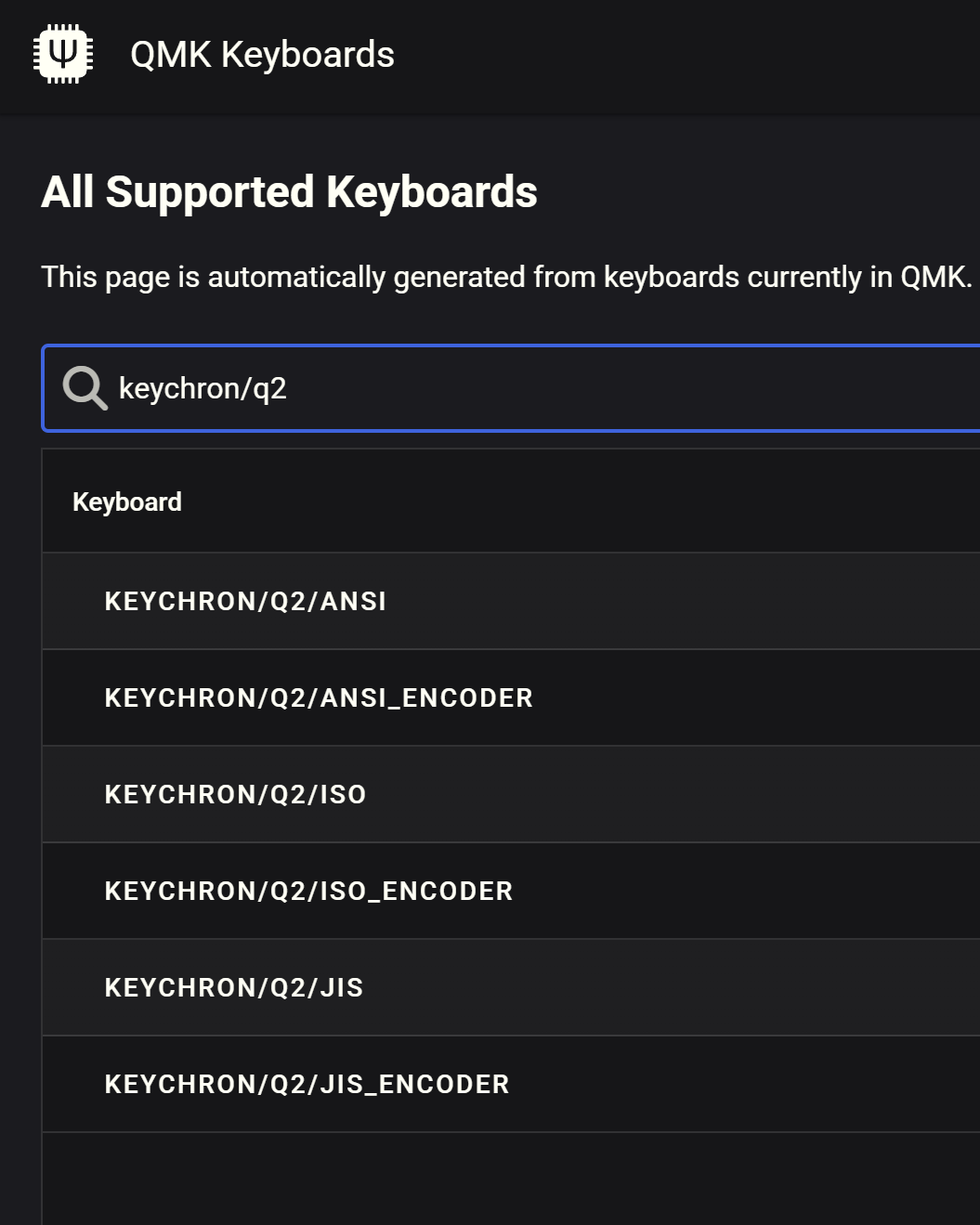Click the keychron/q2 text in search box
Viewport: 980px width, 1225px height.
[203, 388]
